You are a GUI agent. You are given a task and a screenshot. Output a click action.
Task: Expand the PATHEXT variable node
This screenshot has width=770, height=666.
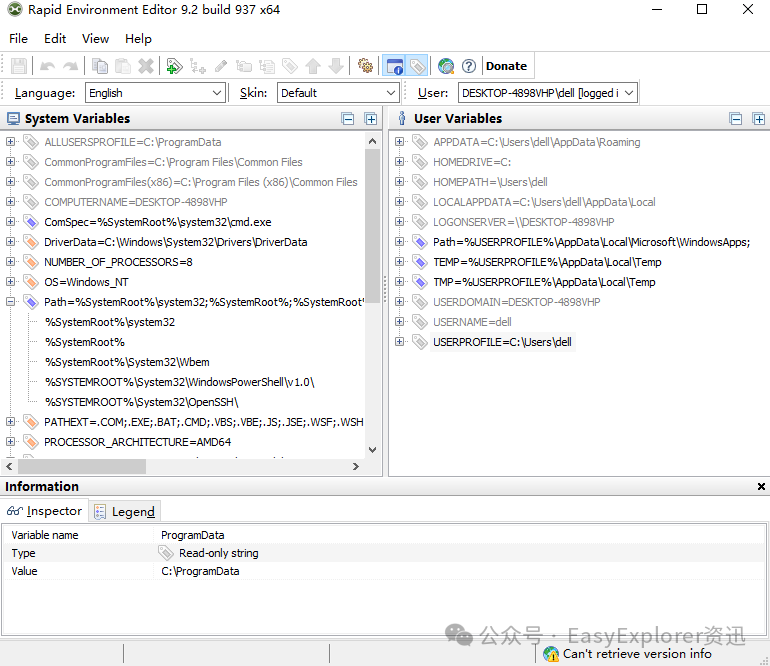[10, 422]
